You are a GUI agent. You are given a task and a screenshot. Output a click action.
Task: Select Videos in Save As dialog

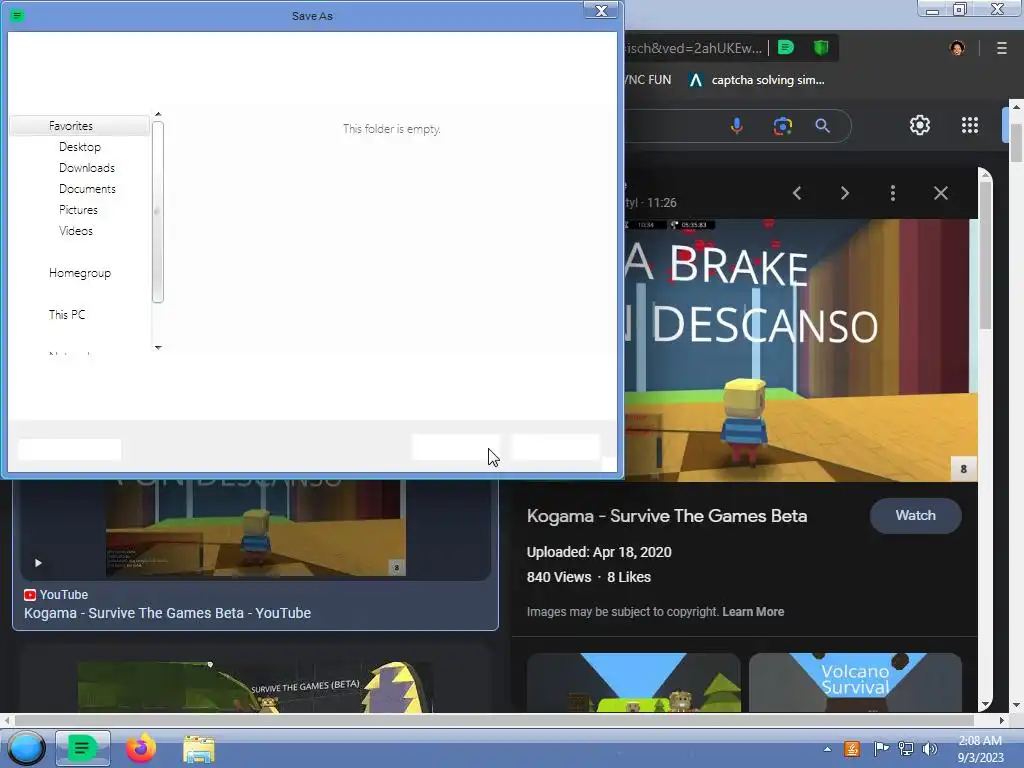pos(76,231)
